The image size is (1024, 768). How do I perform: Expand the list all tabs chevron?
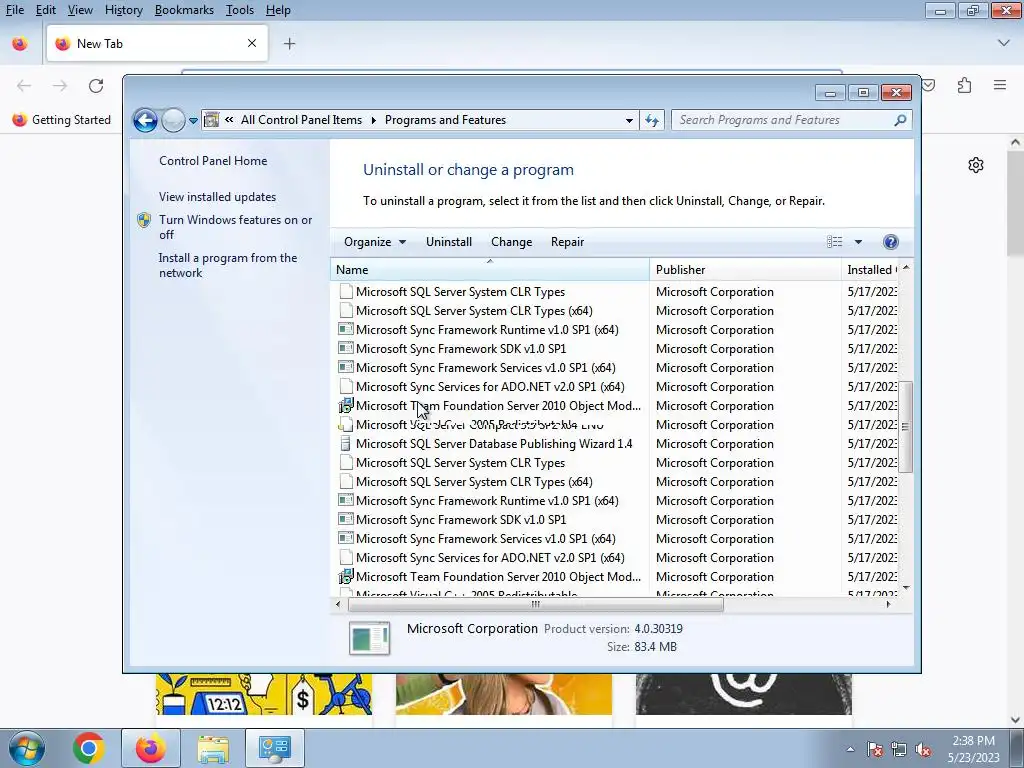(x=1004, y=43)
